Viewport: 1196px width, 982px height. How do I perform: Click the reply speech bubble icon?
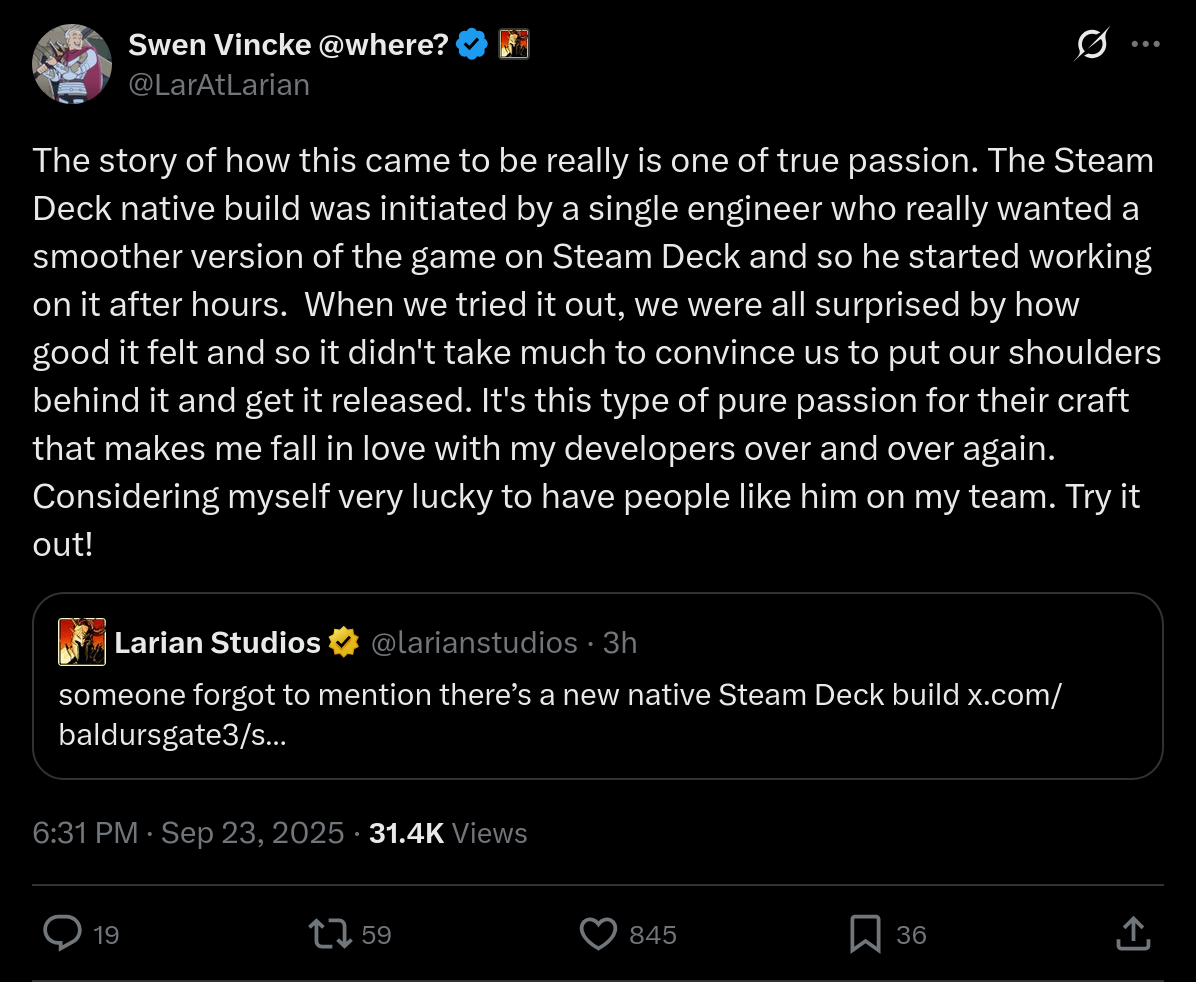(63, 934)
